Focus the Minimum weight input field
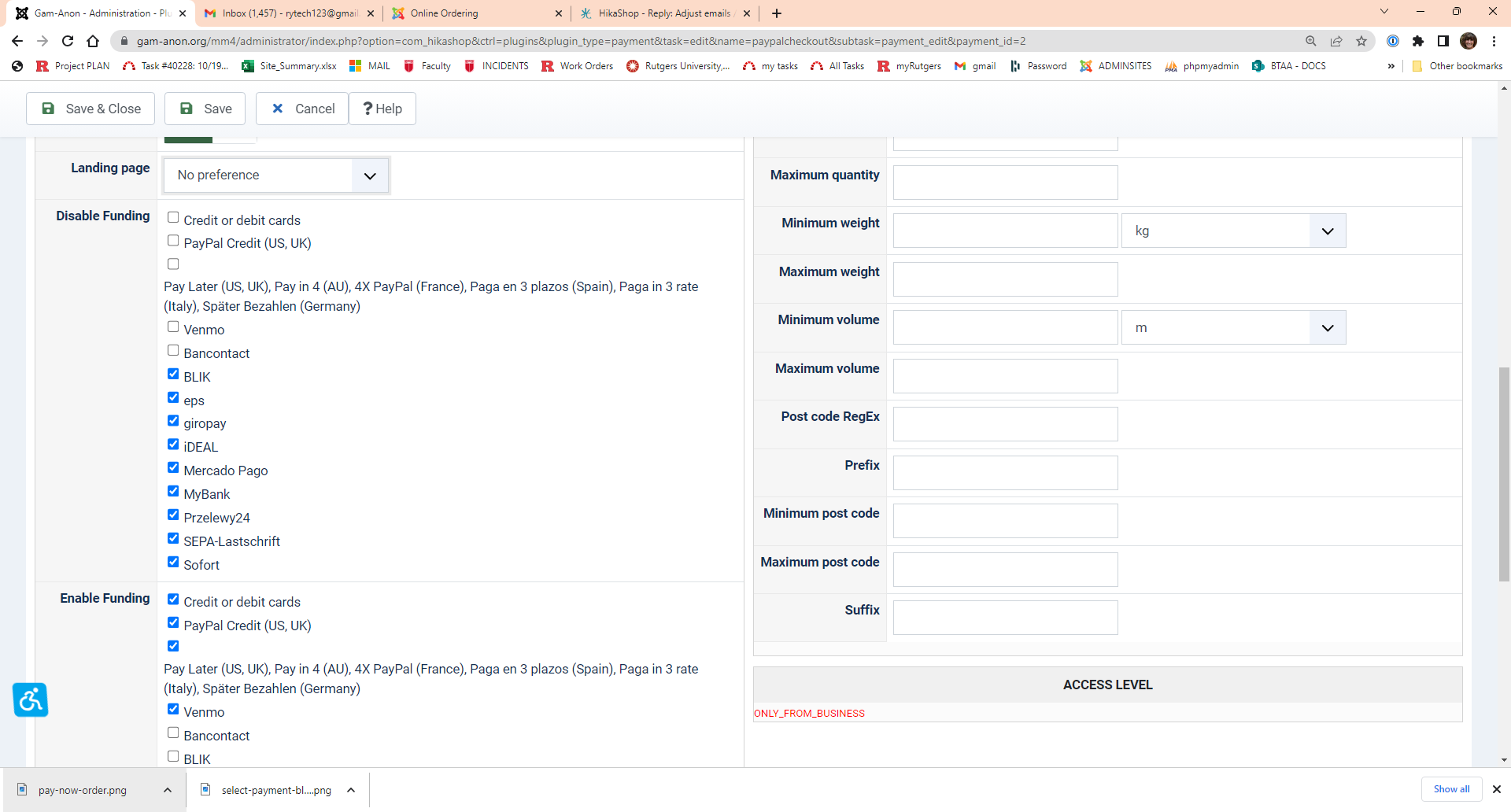The height and width of the screenshot is (812, 1511). coord(1005,231)
